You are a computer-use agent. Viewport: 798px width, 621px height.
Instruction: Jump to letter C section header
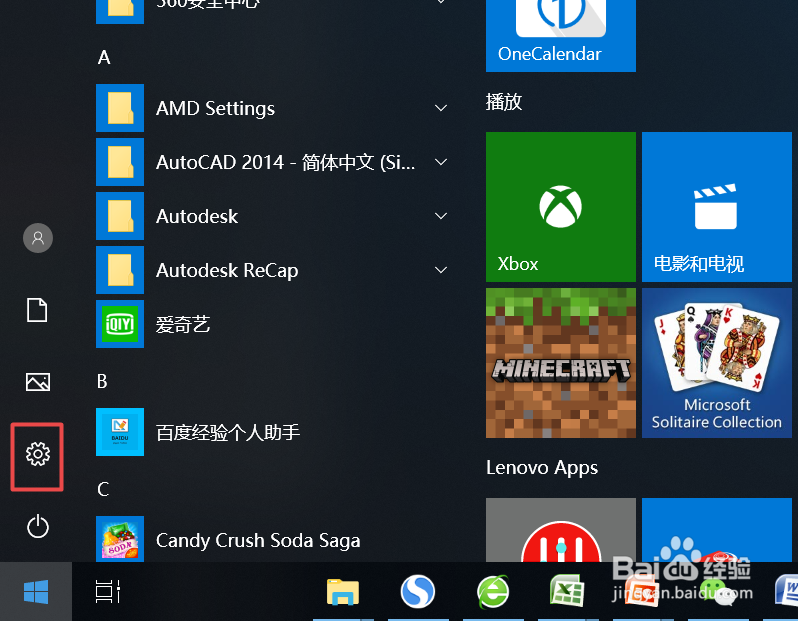(x=103, y=489)
